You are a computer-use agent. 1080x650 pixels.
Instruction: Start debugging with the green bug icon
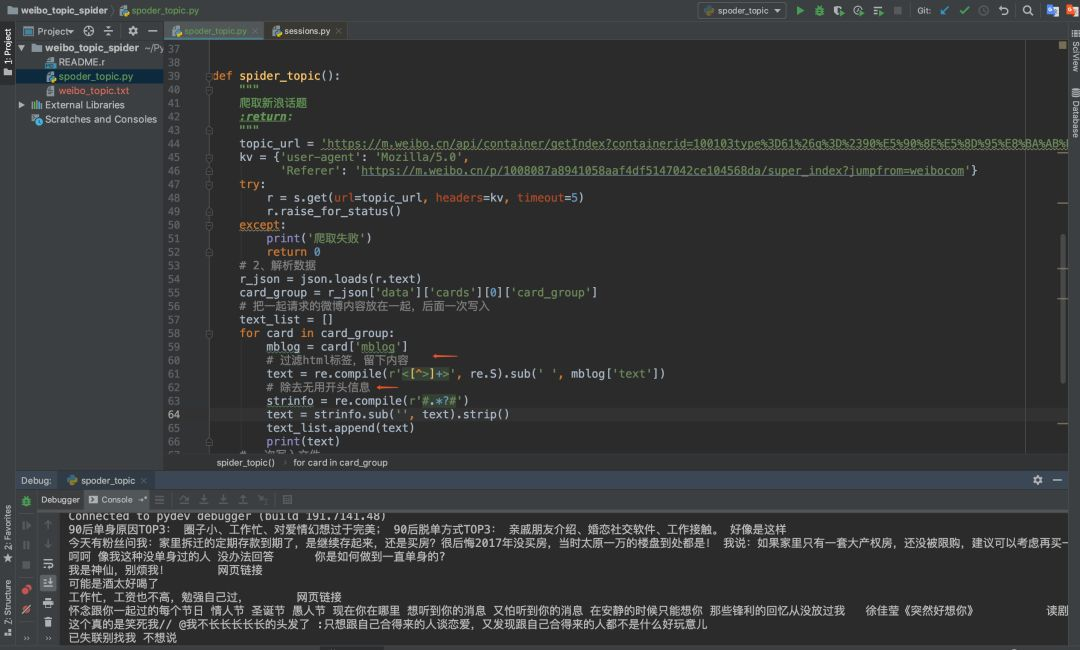point(819,10)
